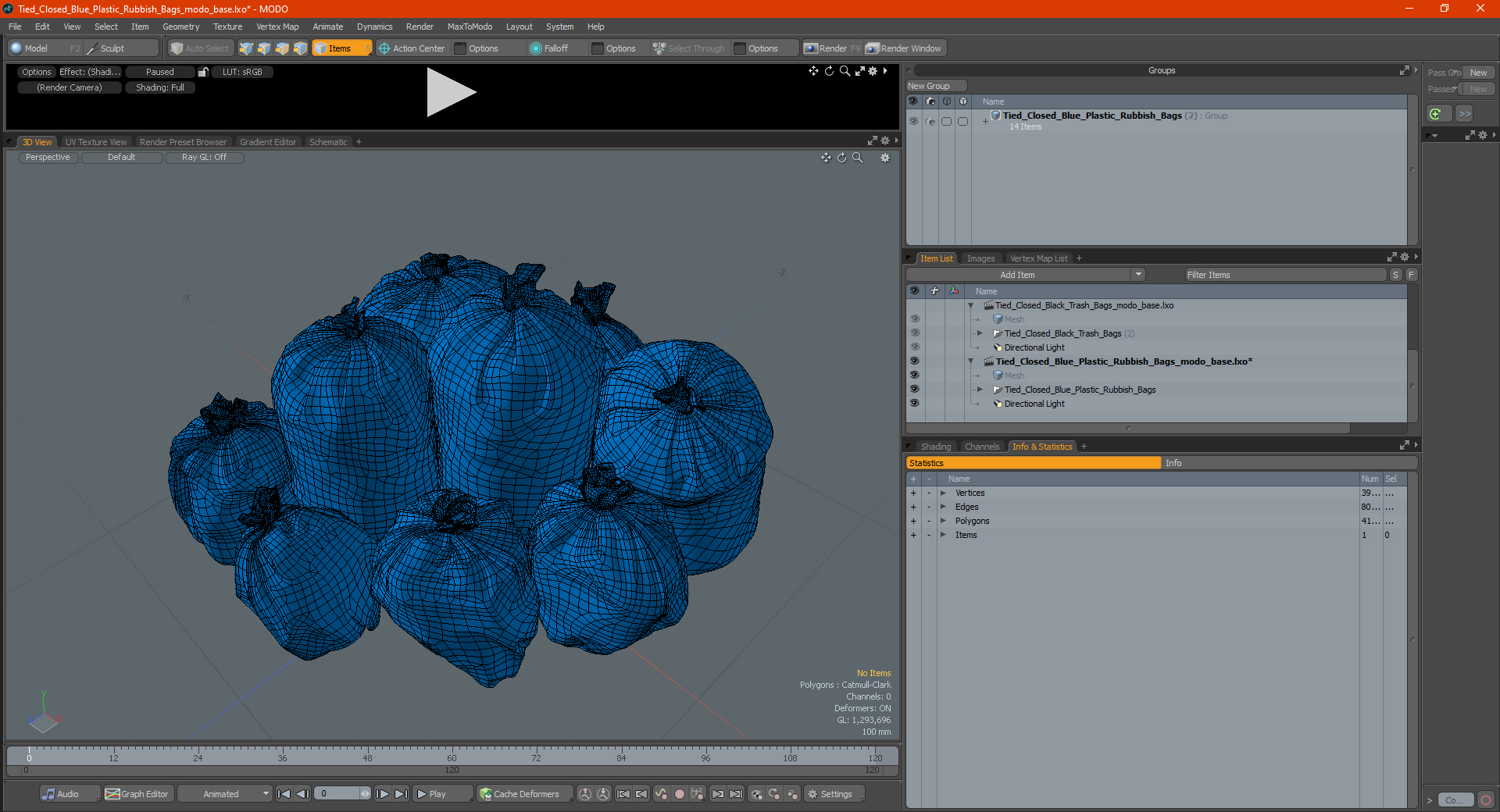Viewport: 1500px width, 812px height.
Task: Expand the Tied_Closed_Black_Trash_Bags tree item
Action: pyautogui.click(x=980, y=333)
